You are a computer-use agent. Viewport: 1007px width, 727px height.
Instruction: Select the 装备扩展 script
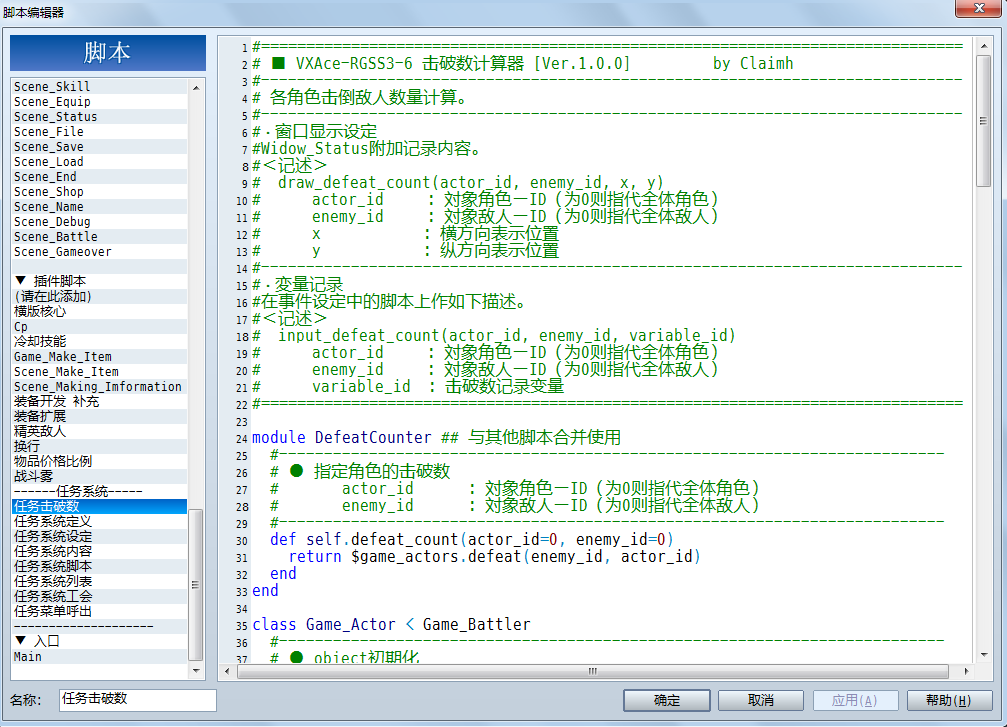[x=100, y=416]
